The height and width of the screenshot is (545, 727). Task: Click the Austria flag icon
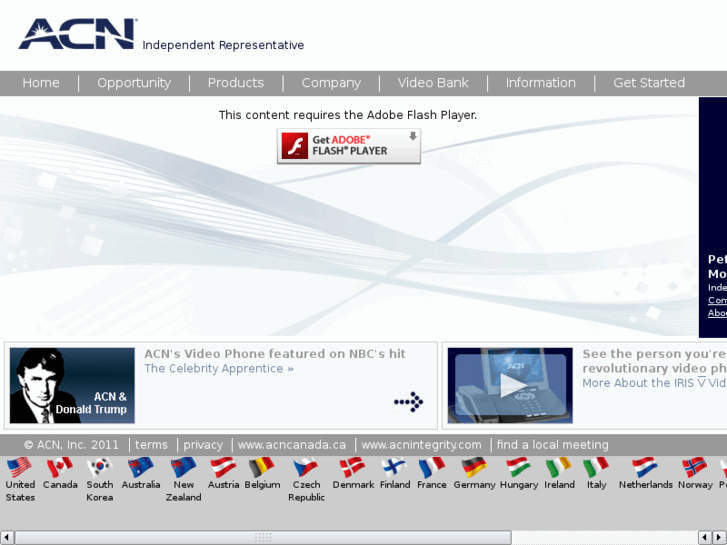(223, 467)
